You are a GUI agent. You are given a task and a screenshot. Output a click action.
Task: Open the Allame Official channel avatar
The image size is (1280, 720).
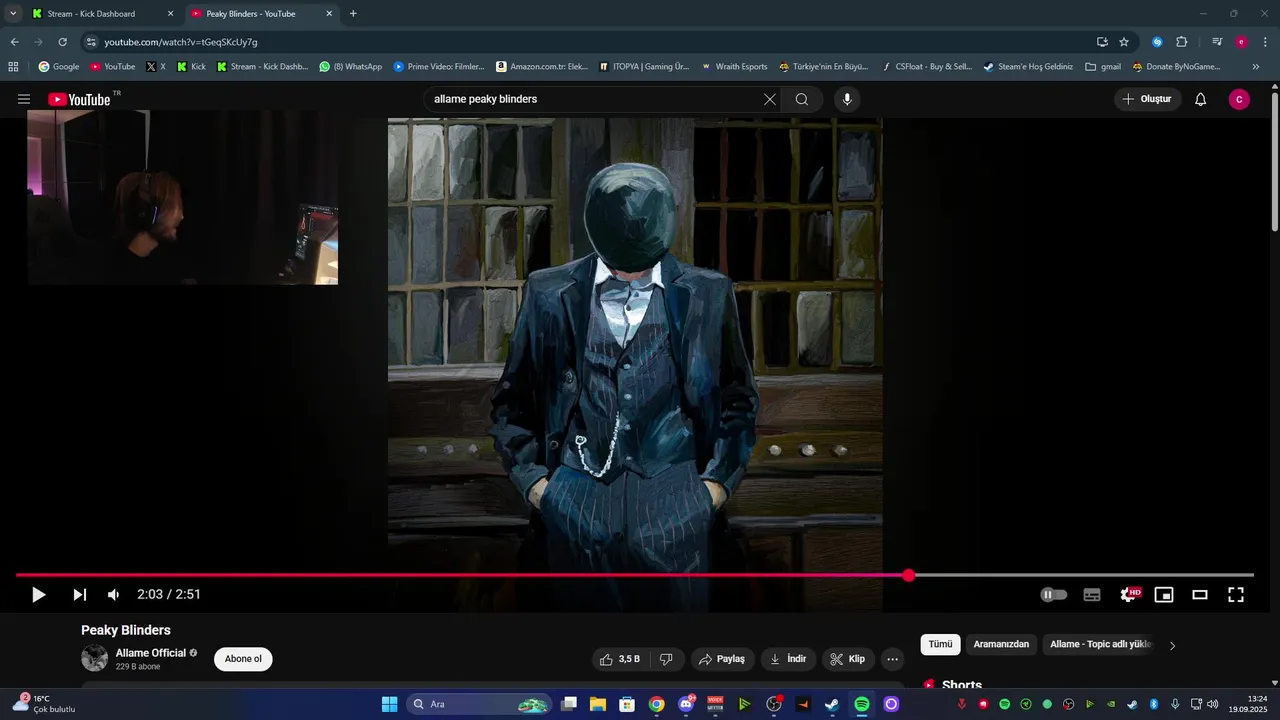coord(94,658)
